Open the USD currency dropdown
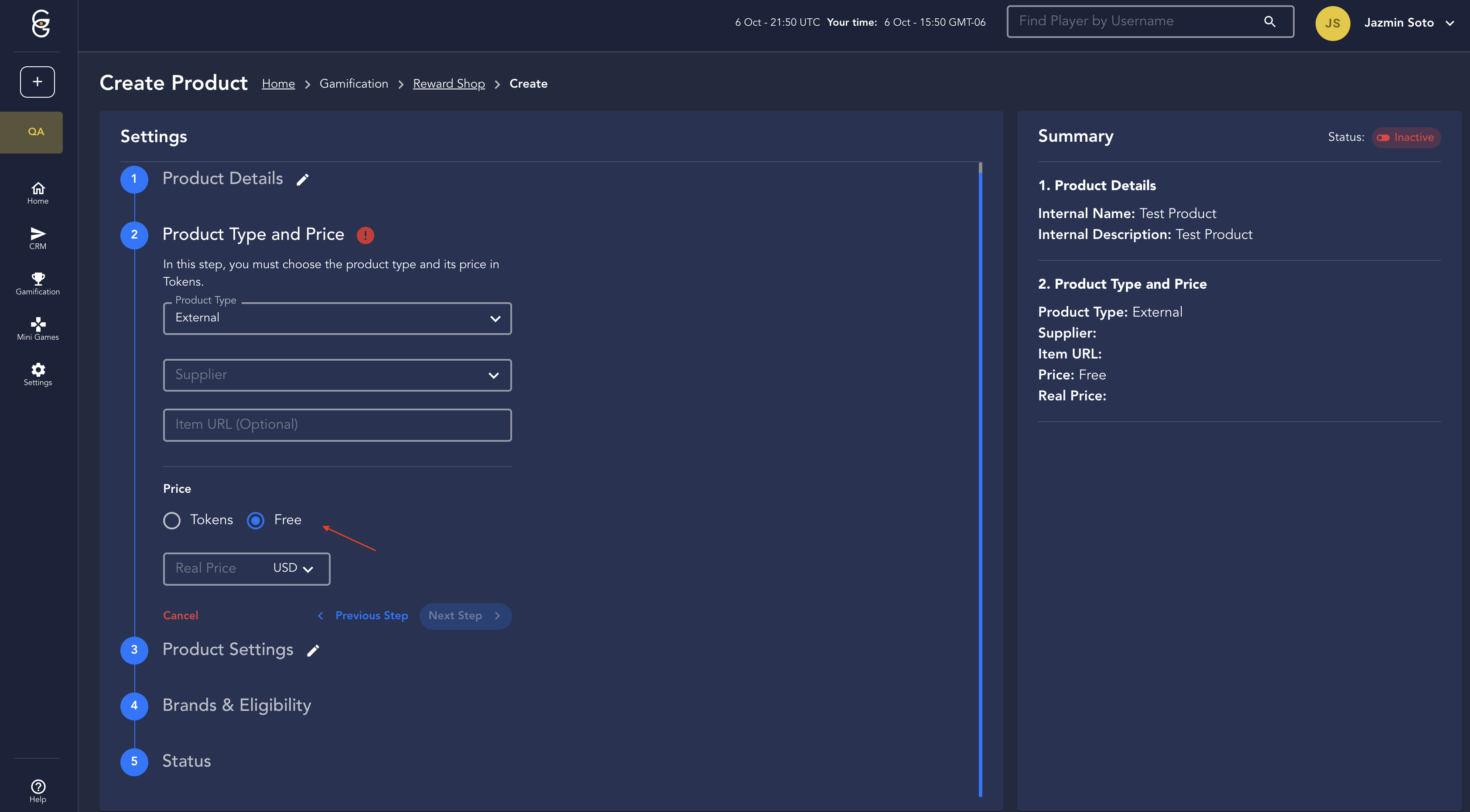Viewport: 1470px width, 812px height. (293, 568)
